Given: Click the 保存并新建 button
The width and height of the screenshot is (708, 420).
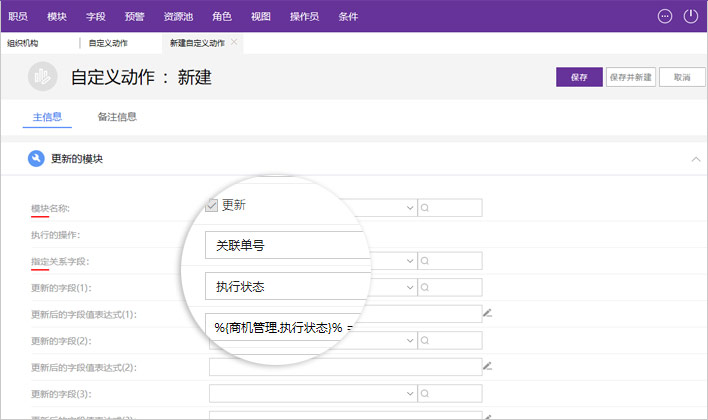Looking at the screenshot, I should tap(630, 77).
